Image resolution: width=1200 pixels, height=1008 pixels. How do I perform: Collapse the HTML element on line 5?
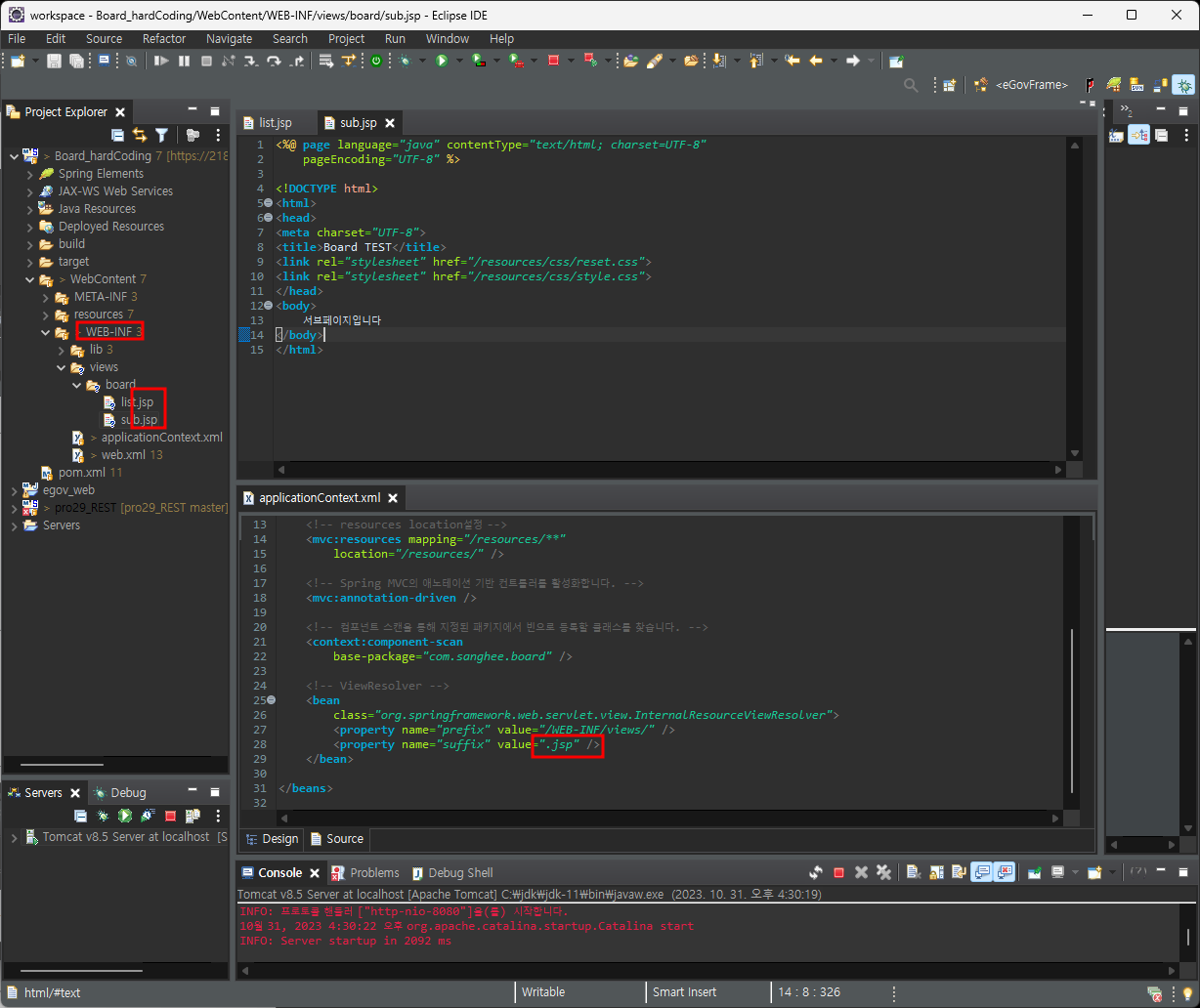coord(268,203)
